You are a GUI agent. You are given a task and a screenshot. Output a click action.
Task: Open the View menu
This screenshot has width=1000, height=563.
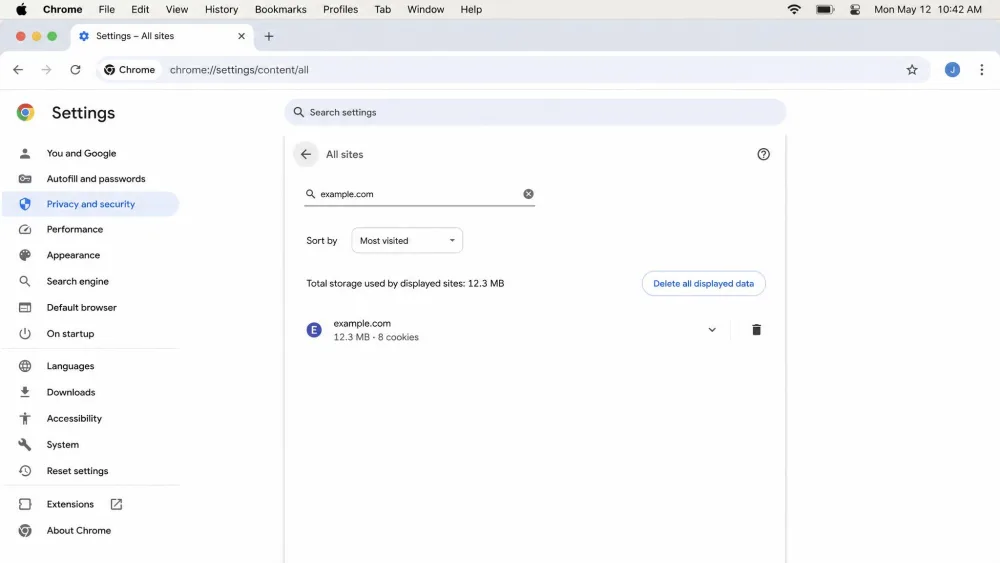click(x=177, y=9)
